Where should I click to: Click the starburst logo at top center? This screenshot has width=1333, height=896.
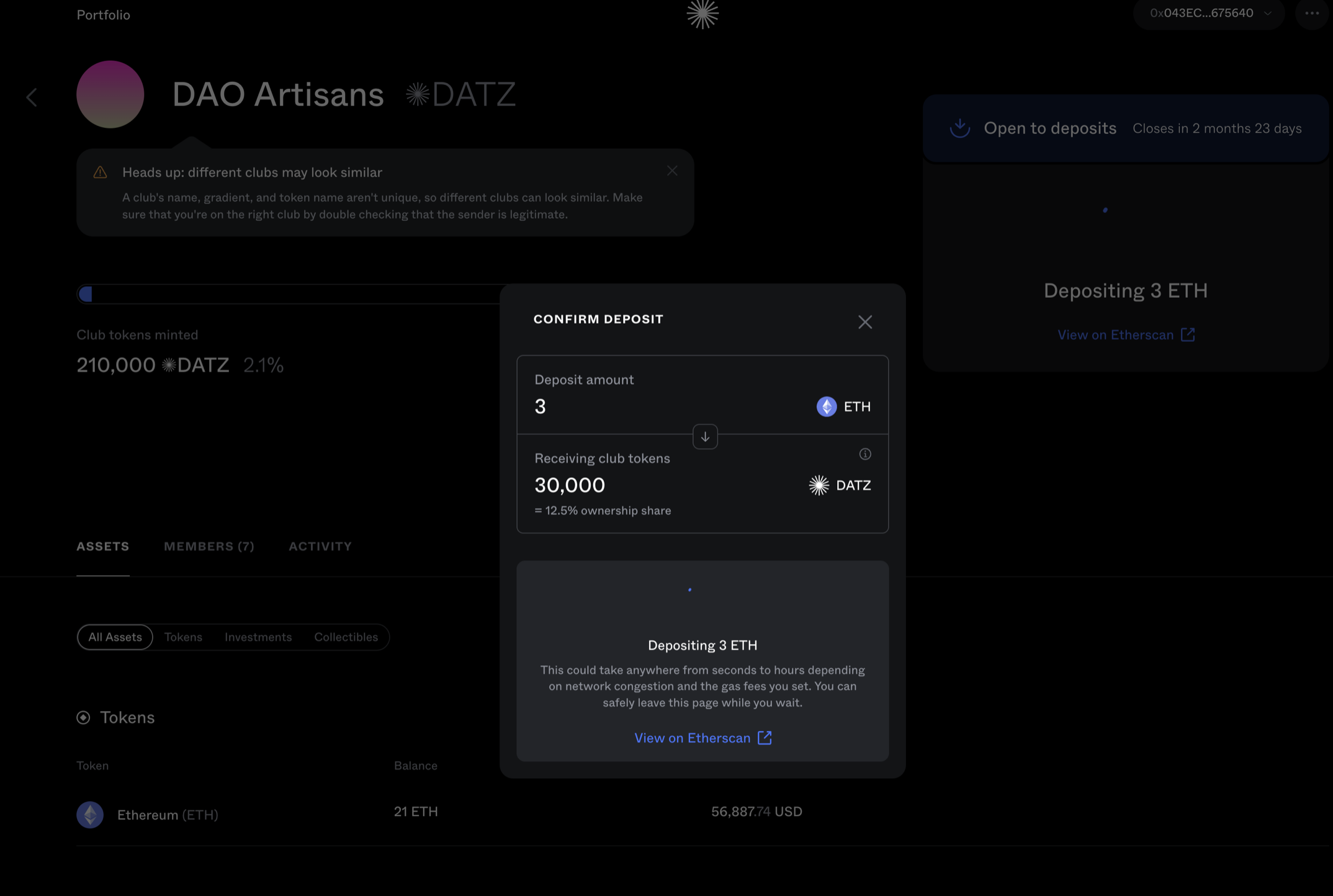point(702,14)
